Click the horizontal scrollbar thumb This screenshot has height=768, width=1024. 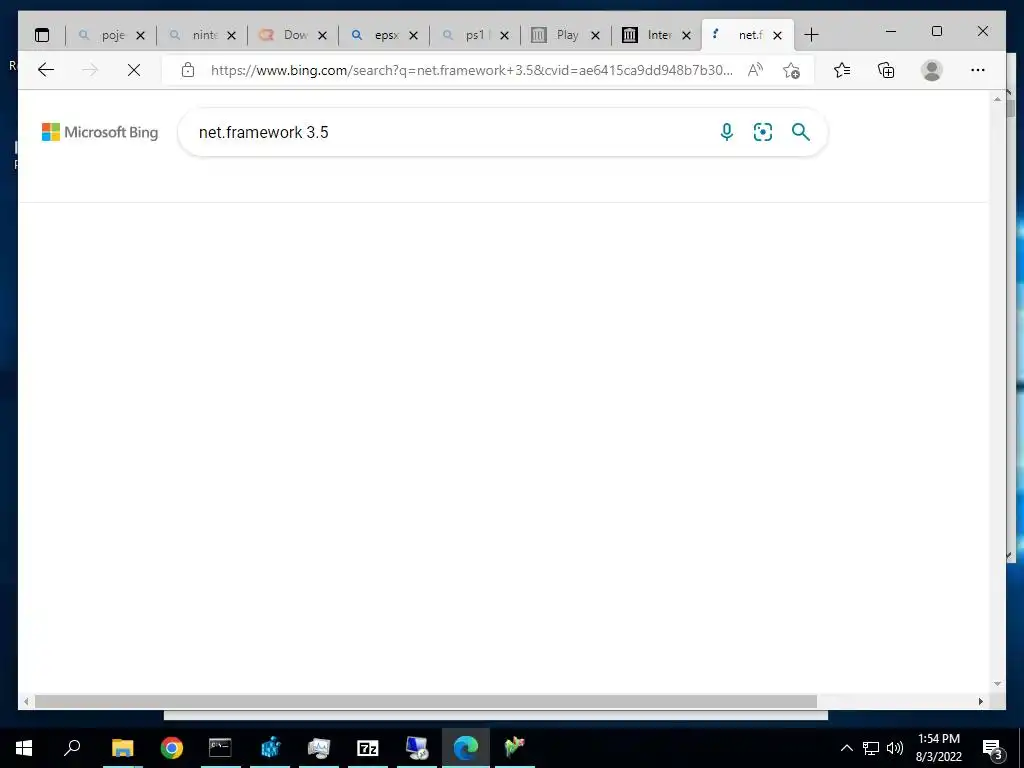coord(426,701)
